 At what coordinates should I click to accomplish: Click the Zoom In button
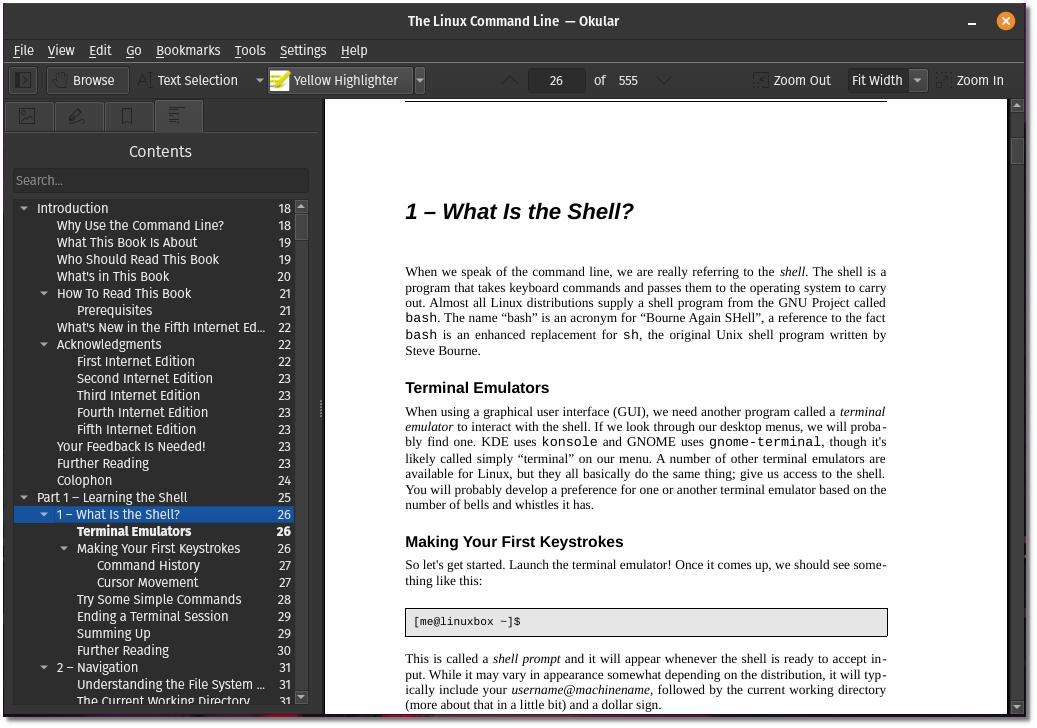tap(969, 80)
